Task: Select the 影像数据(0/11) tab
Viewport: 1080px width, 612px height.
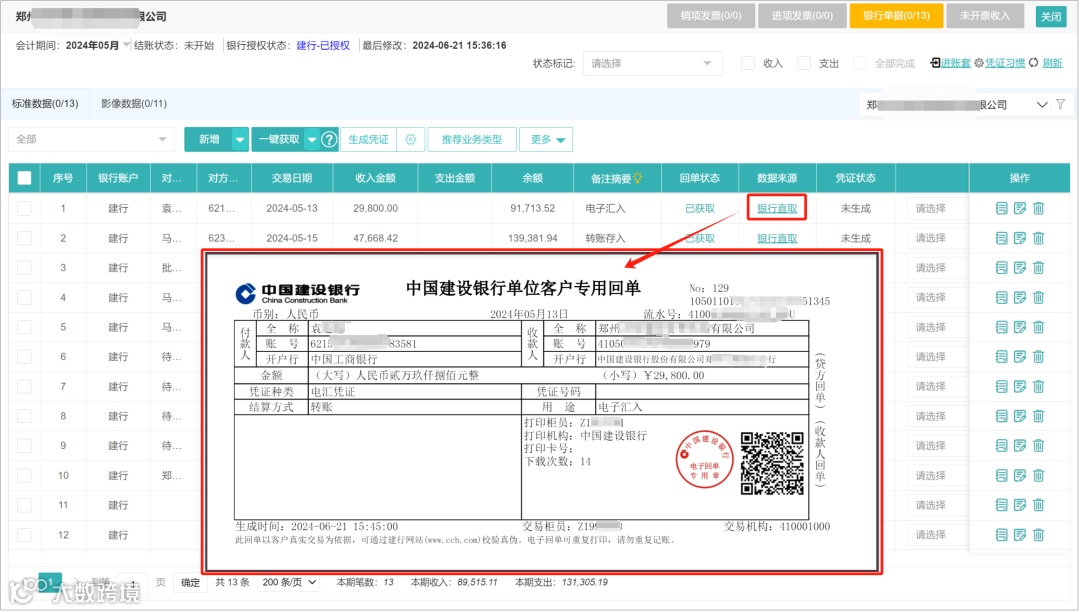Action: (134, 103)
